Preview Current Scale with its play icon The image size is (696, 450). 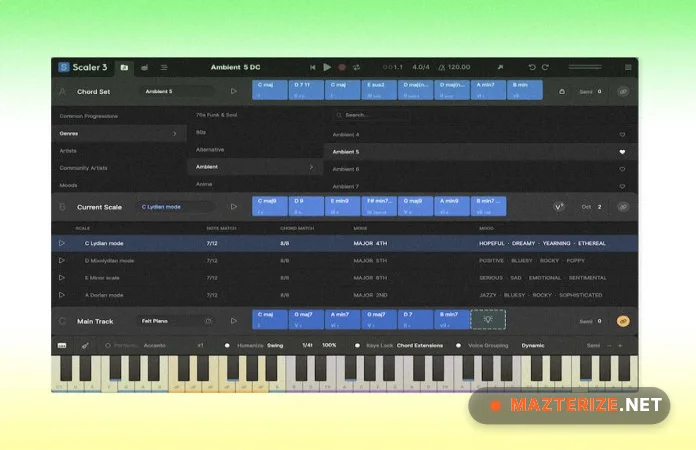tap(233, 206)
